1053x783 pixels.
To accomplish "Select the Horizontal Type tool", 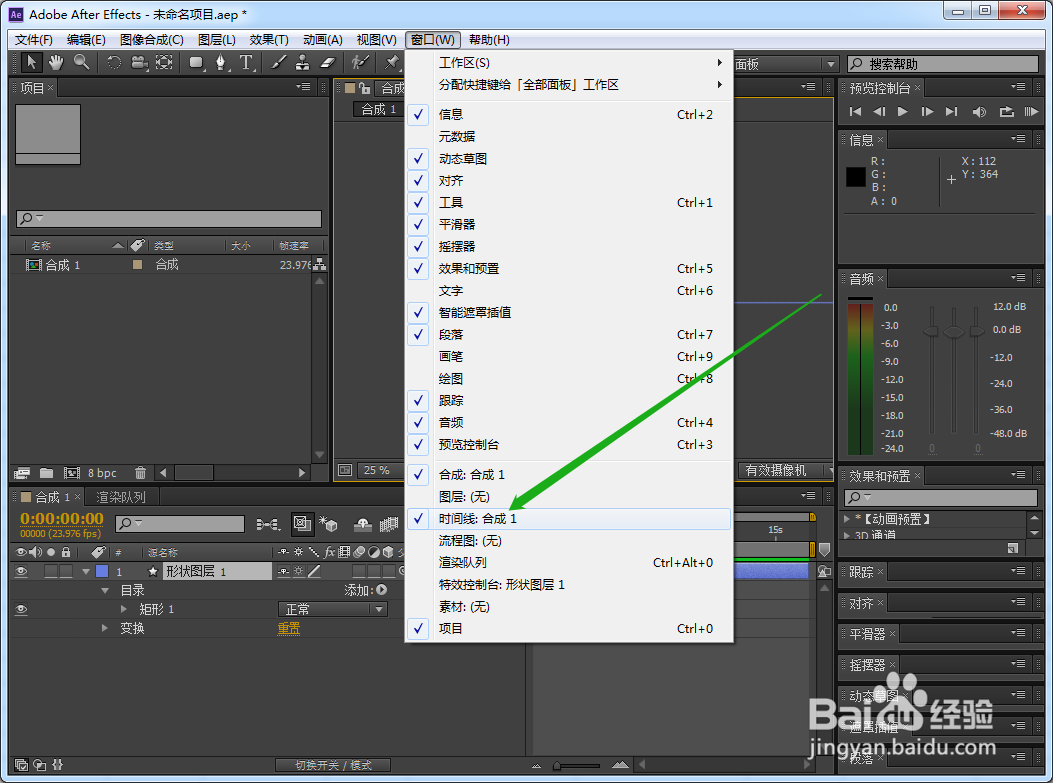I will click(x=246, y=63).
